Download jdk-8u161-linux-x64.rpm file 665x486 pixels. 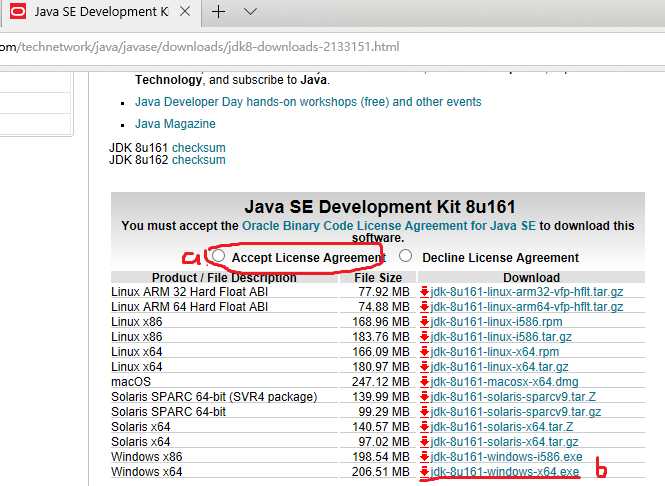coord(495,352)
